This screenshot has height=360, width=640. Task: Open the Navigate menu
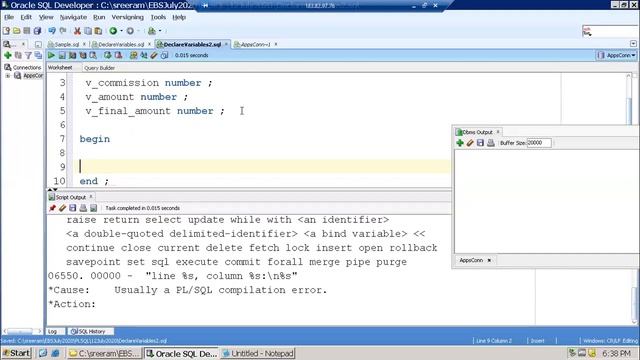click(x=73, y=17)
